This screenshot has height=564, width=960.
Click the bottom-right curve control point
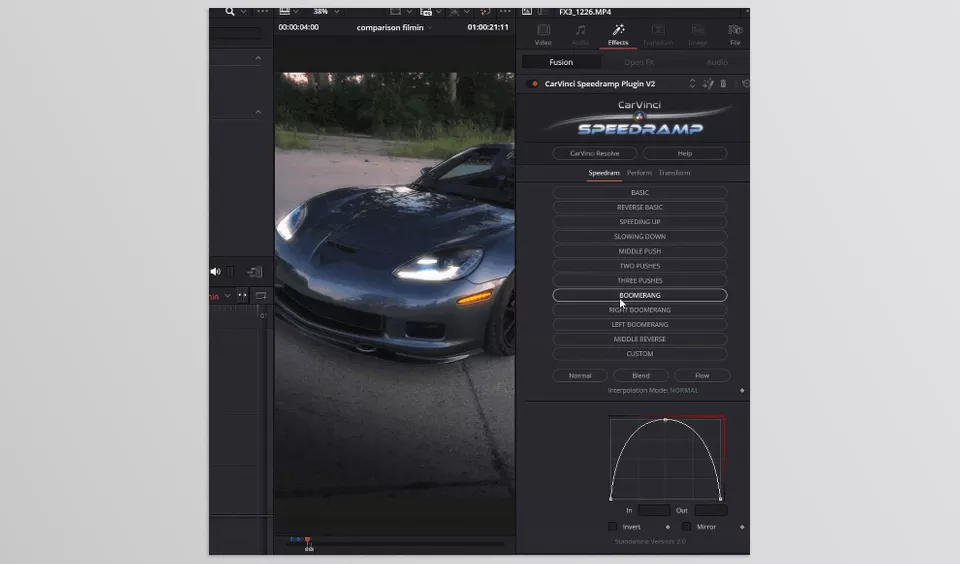coord(721,498)
